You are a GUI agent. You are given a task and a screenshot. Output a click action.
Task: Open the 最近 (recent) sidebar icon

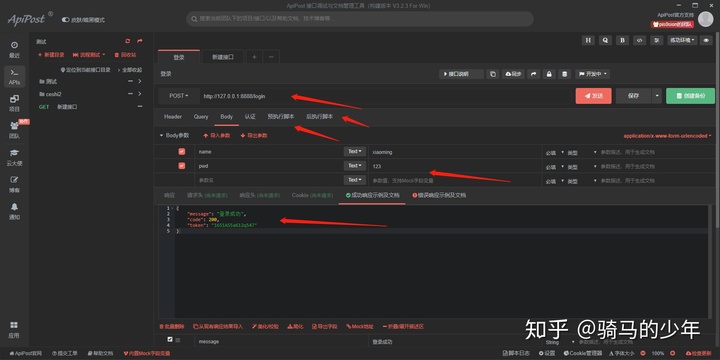tap(14, 50)
